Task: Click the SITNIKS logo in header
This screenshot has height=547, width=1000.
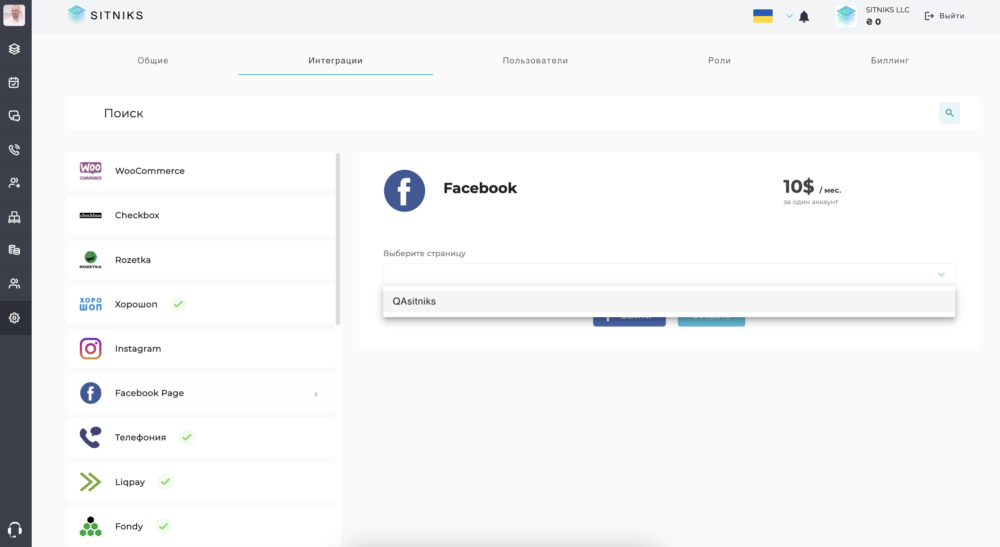Action: tap(105, 15)
